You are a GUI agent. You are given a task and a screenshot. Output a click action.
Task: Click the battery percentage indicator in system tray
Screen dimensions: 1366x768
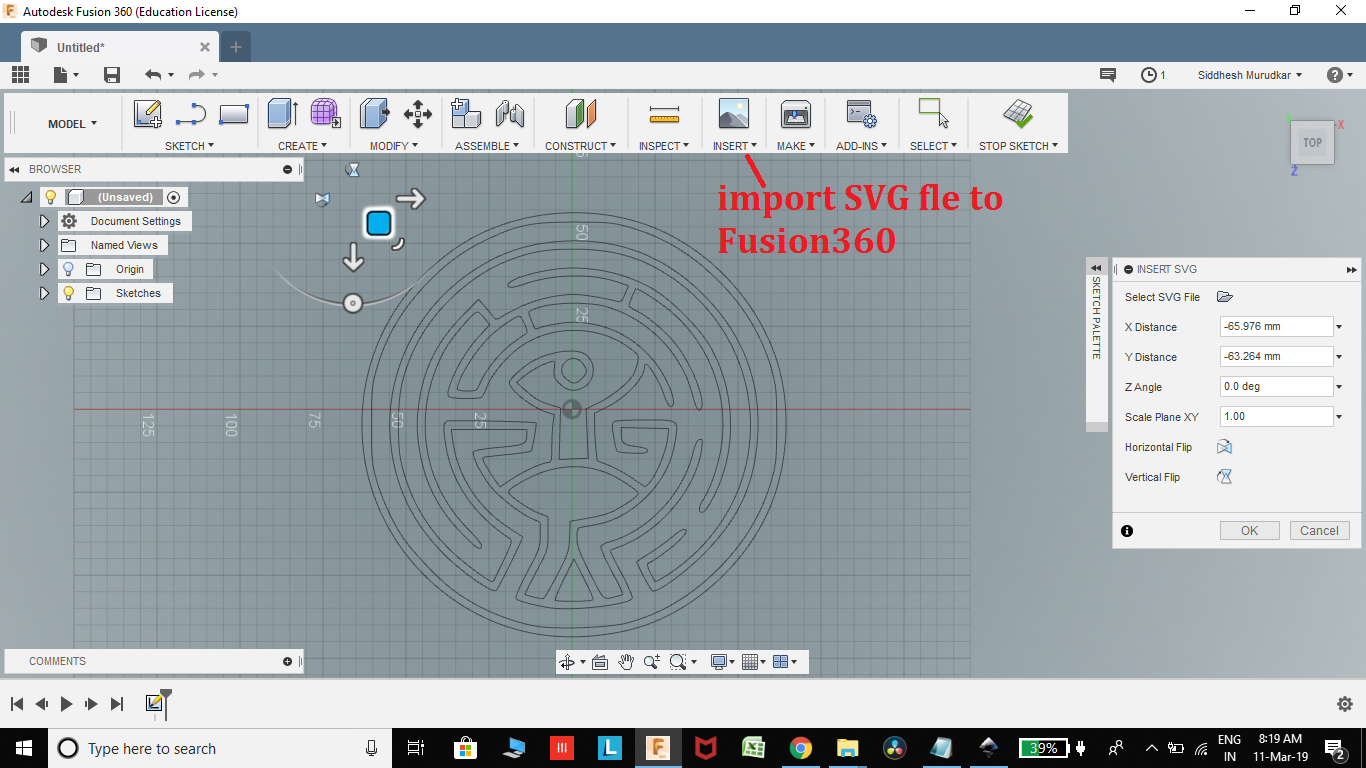(1043, 747)
